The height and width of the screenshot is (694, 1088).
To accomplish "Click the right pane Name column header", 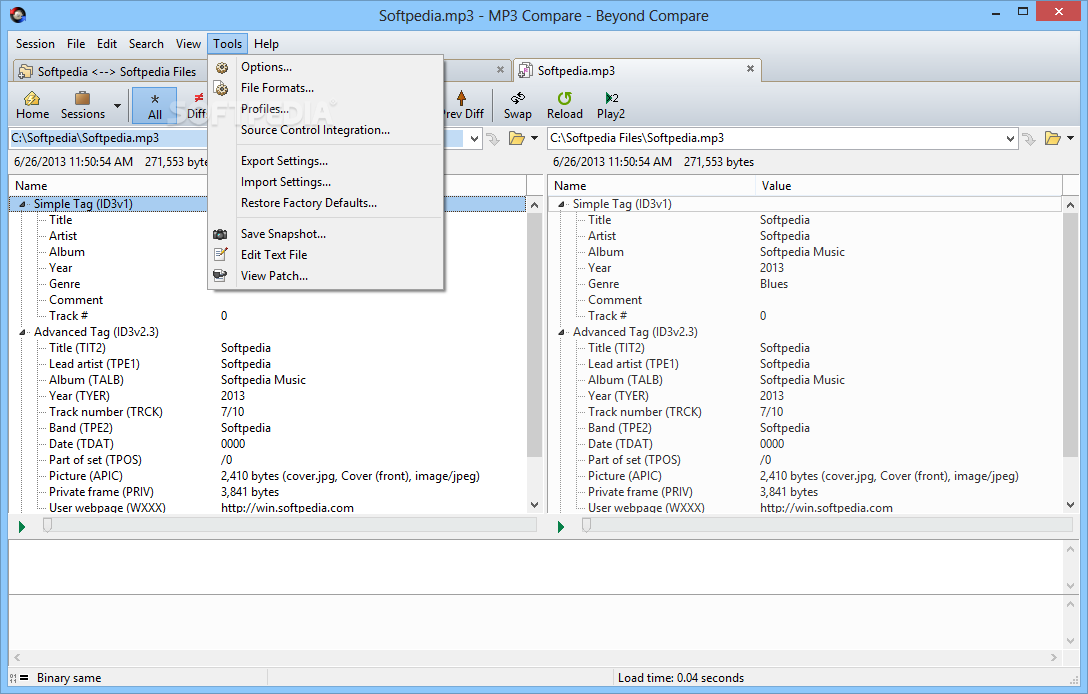I will pos(652,186).
